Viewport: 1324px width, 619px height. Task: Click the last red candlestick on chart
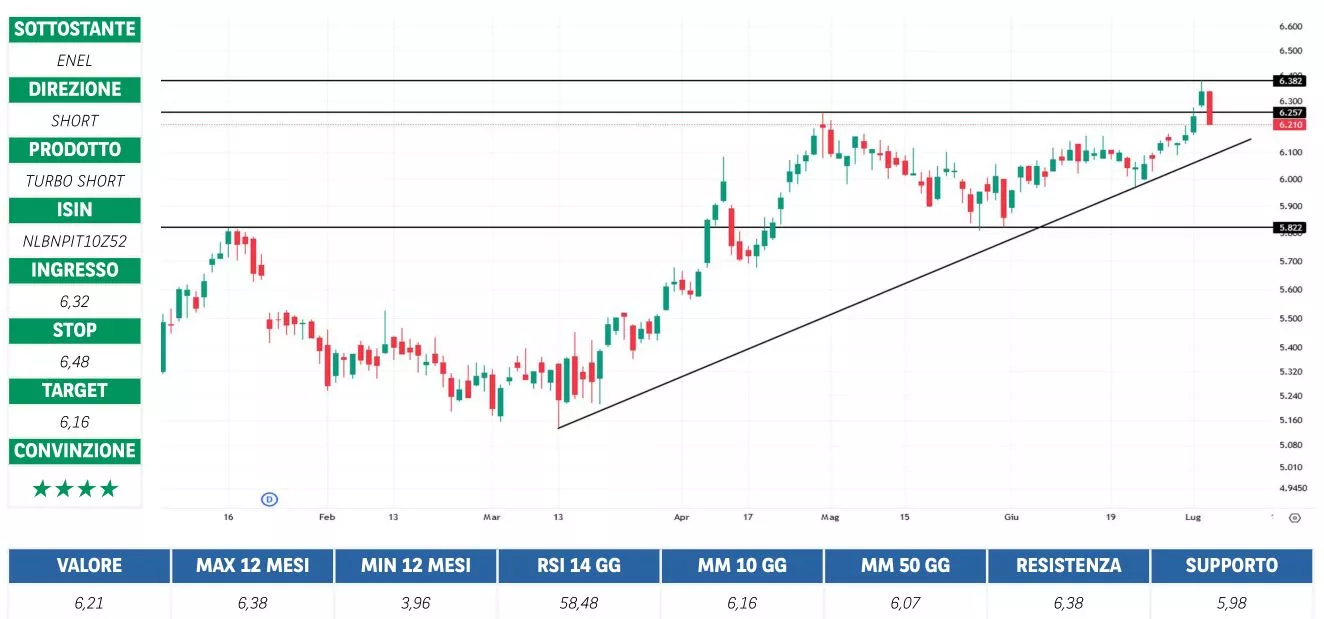pyautogui.click(x=1210, y=107)
